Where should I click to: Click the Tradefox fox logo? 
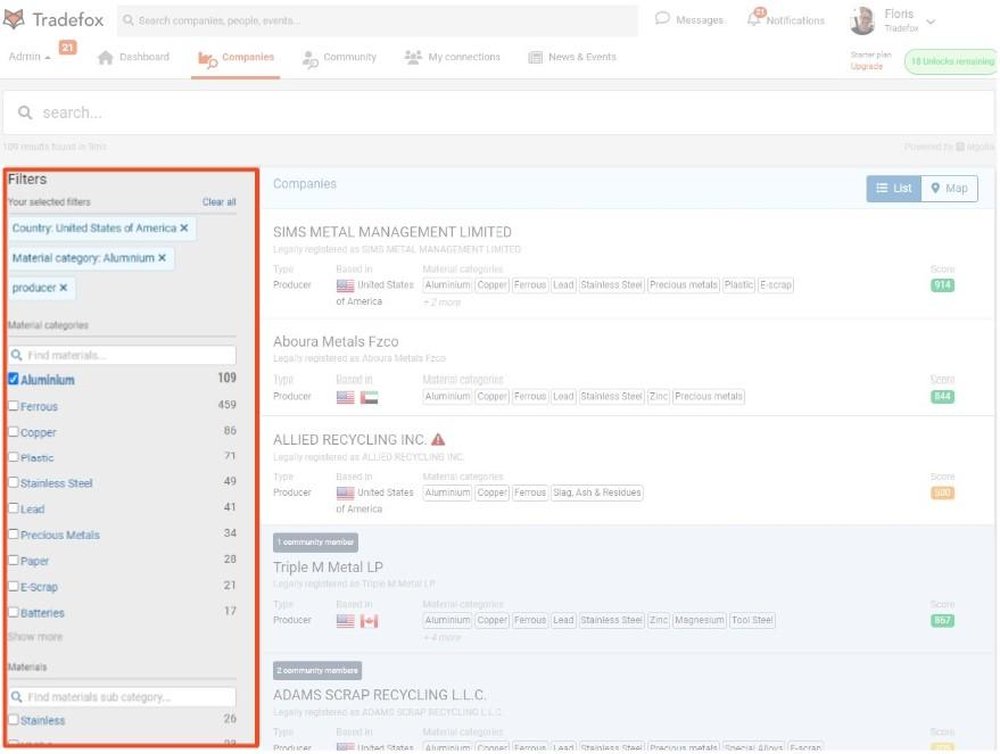pos(14,19)
